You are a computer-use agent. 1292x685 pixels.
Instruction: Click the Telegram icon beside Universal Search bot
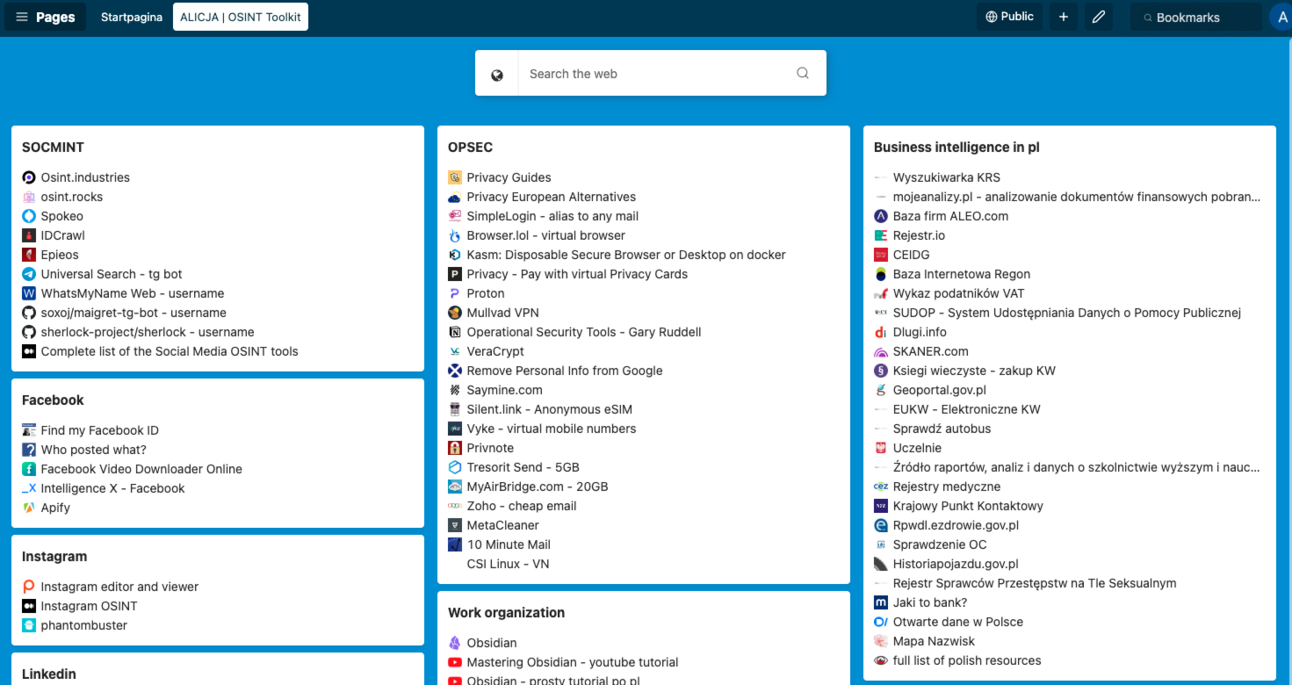pos(29,274)
